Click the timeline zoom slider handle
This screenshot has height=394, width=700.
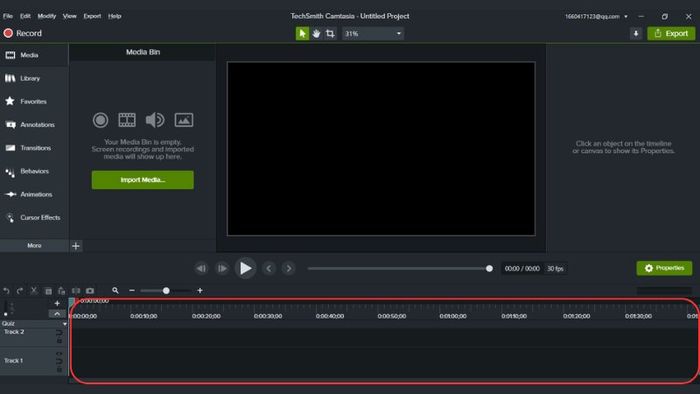(x=166, y=290)
